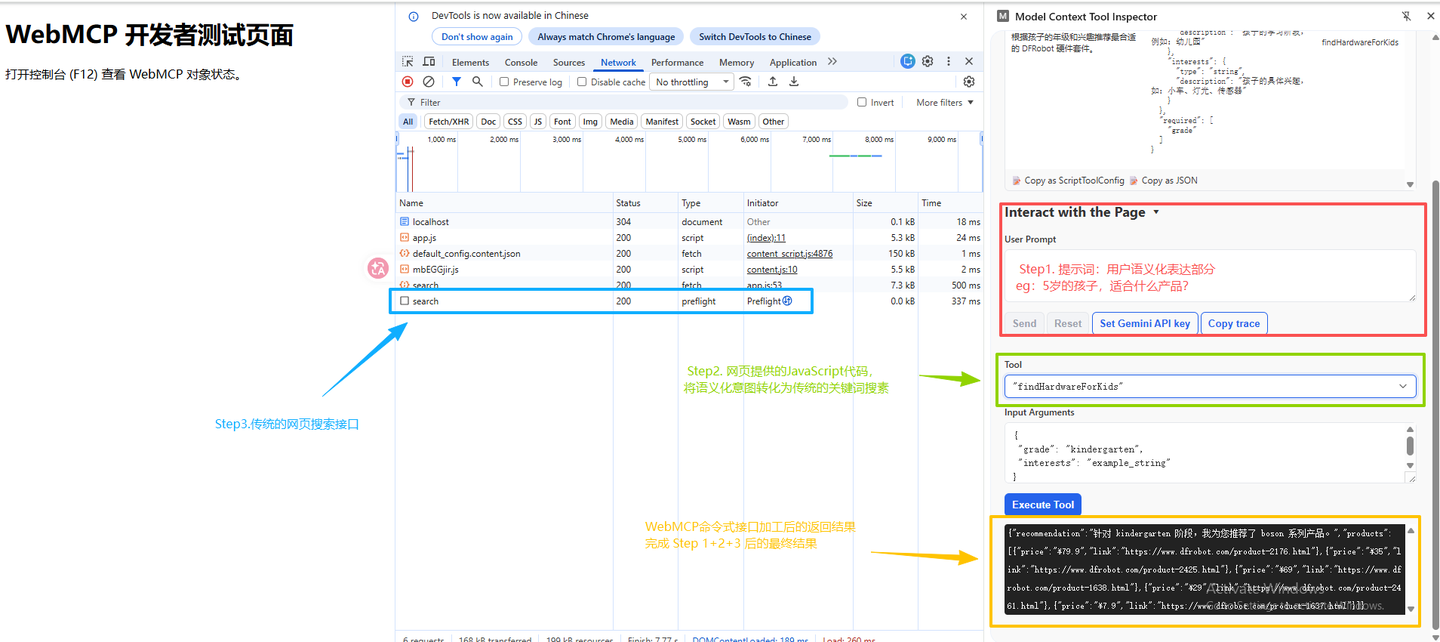Dismiss the DevTools language infobar

tap(964, 17)
